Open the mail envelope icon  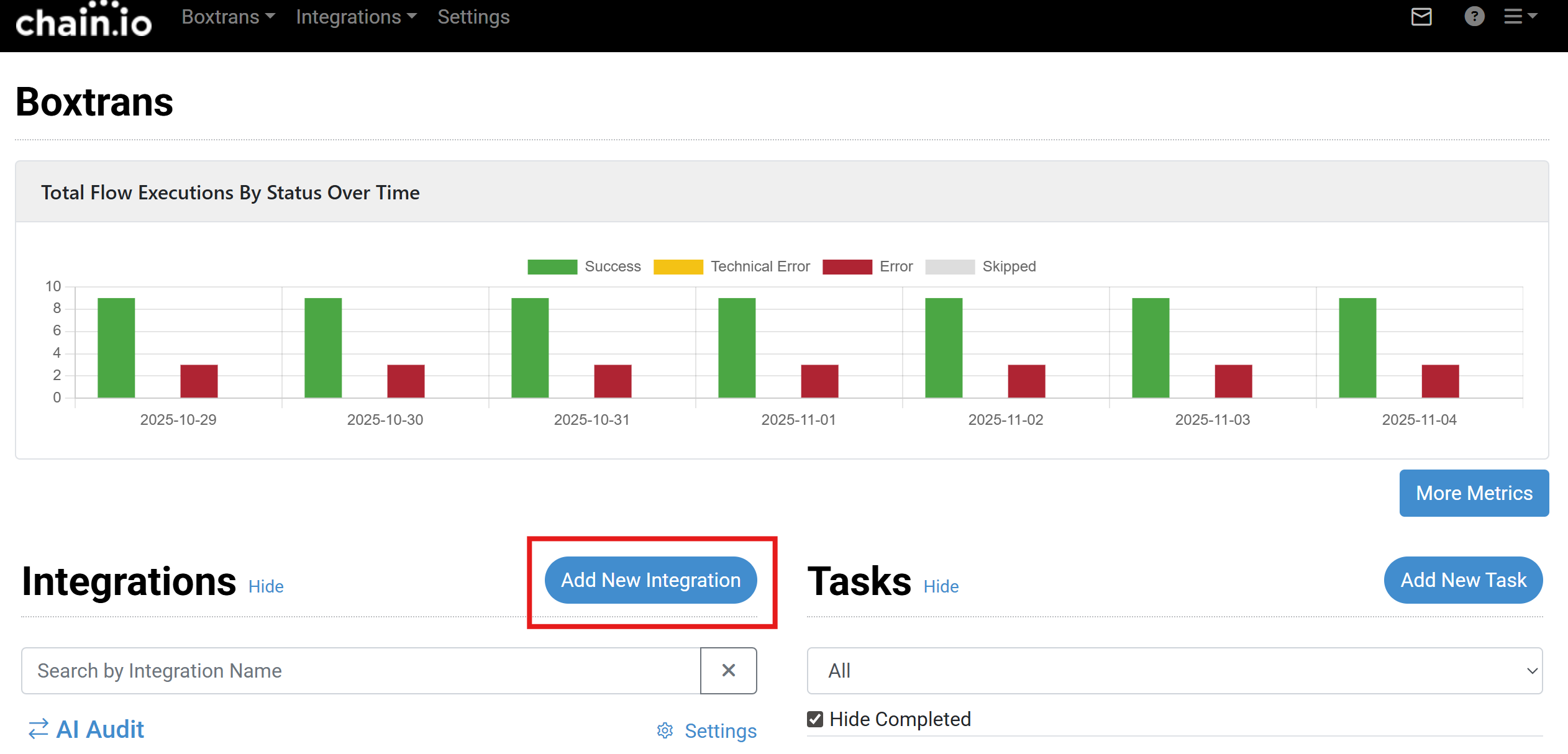point(1421,17)
